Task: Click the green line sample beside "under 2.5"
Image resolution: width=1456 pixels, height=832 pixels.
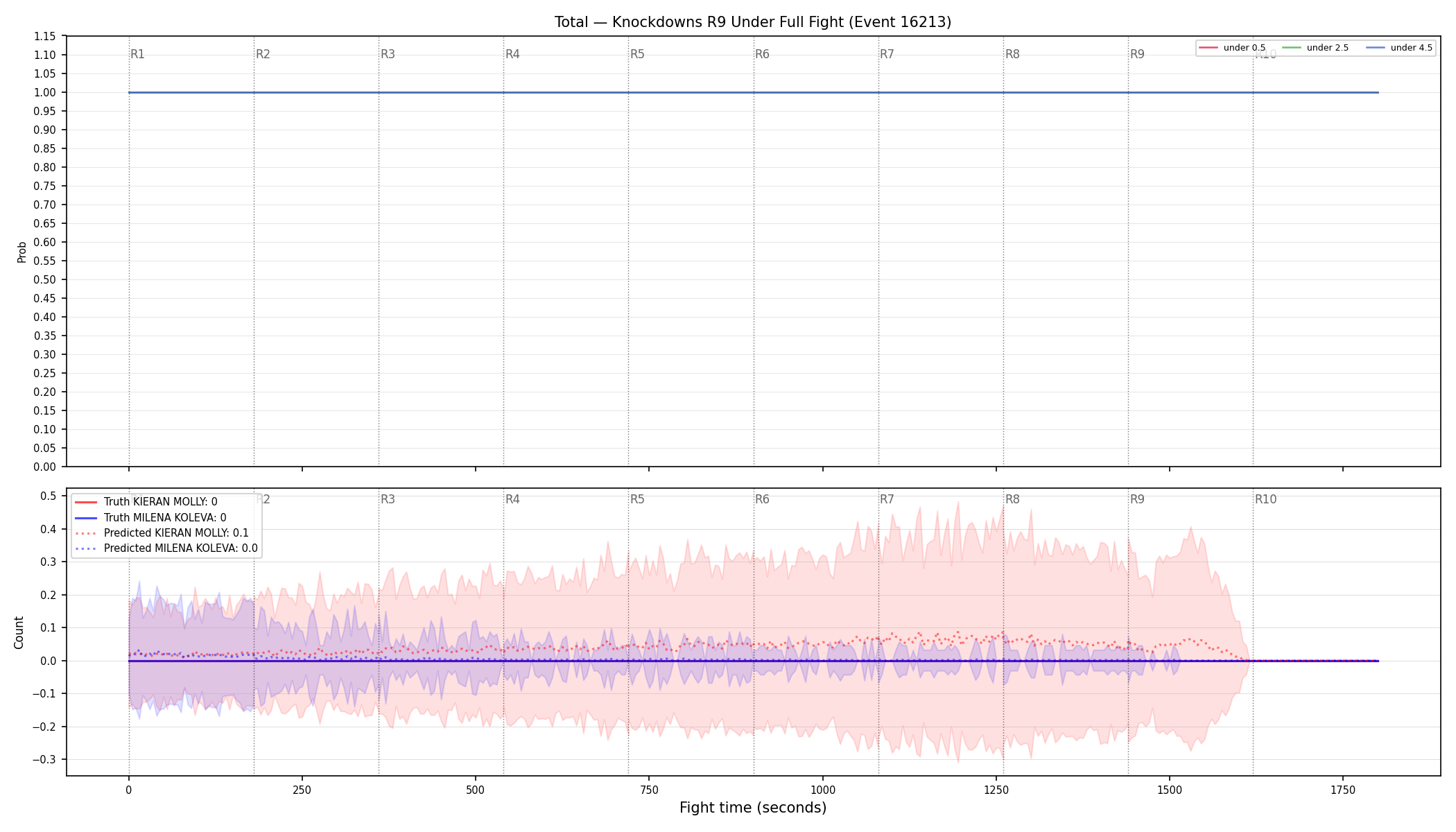Action: (1292, 48)
